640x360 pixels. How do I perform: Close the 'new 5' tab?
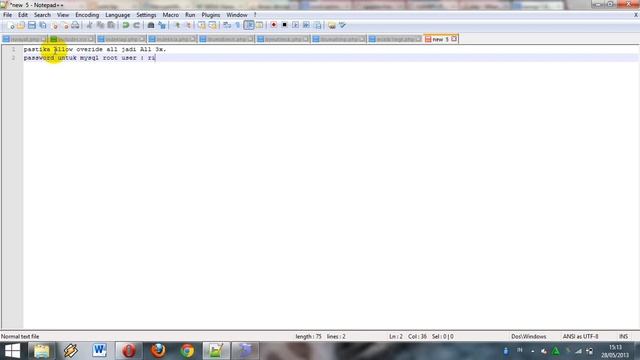click(454, 39)
